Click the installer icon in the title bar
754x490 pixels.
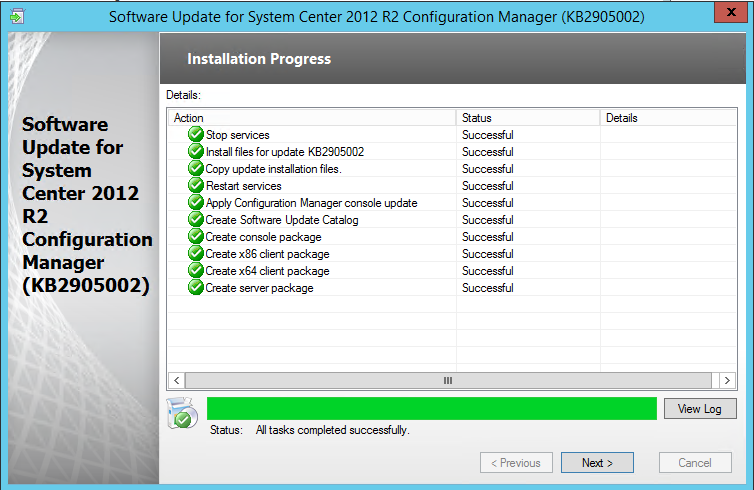pos(17,16)
